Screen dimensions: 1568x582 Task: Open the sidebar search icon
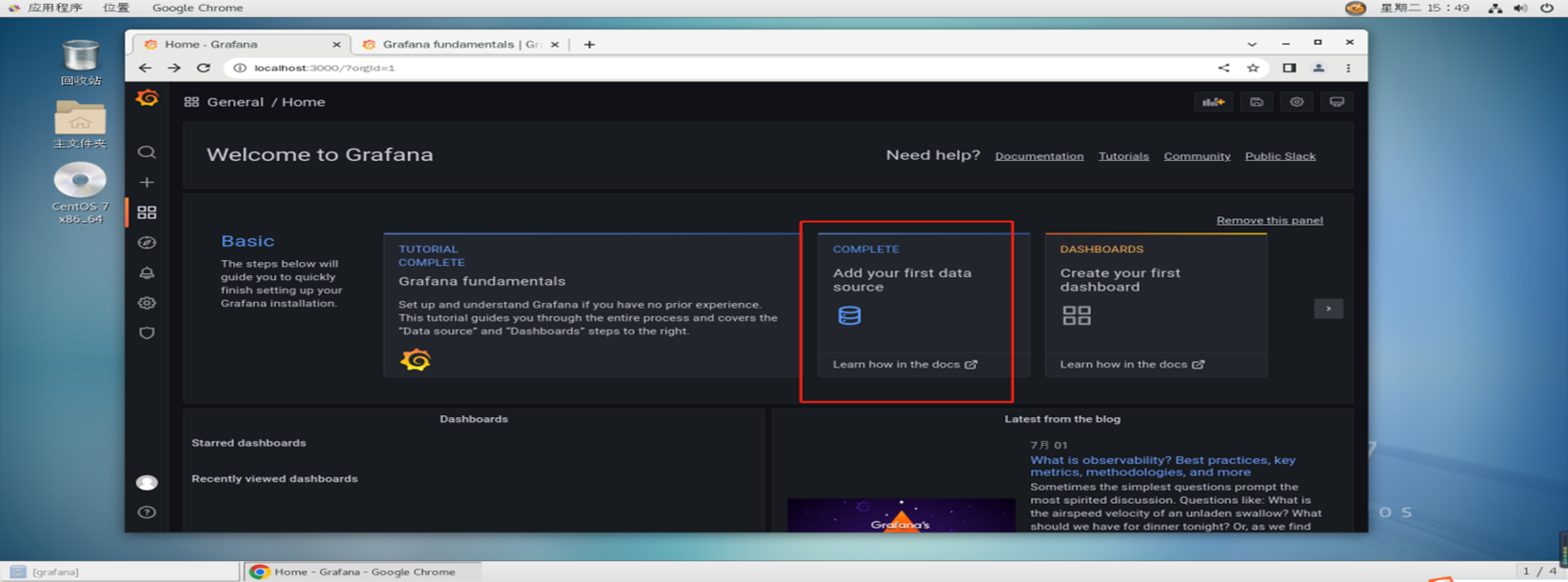tap(147, 152)
